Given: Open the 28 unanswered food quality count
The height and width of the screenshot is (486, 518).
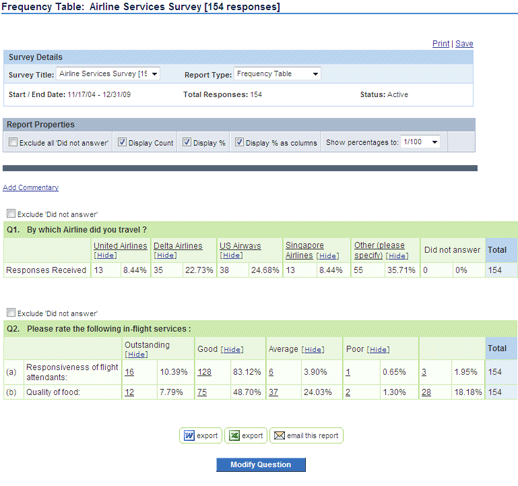Looking at the screenshot, I should click(426, 392).
